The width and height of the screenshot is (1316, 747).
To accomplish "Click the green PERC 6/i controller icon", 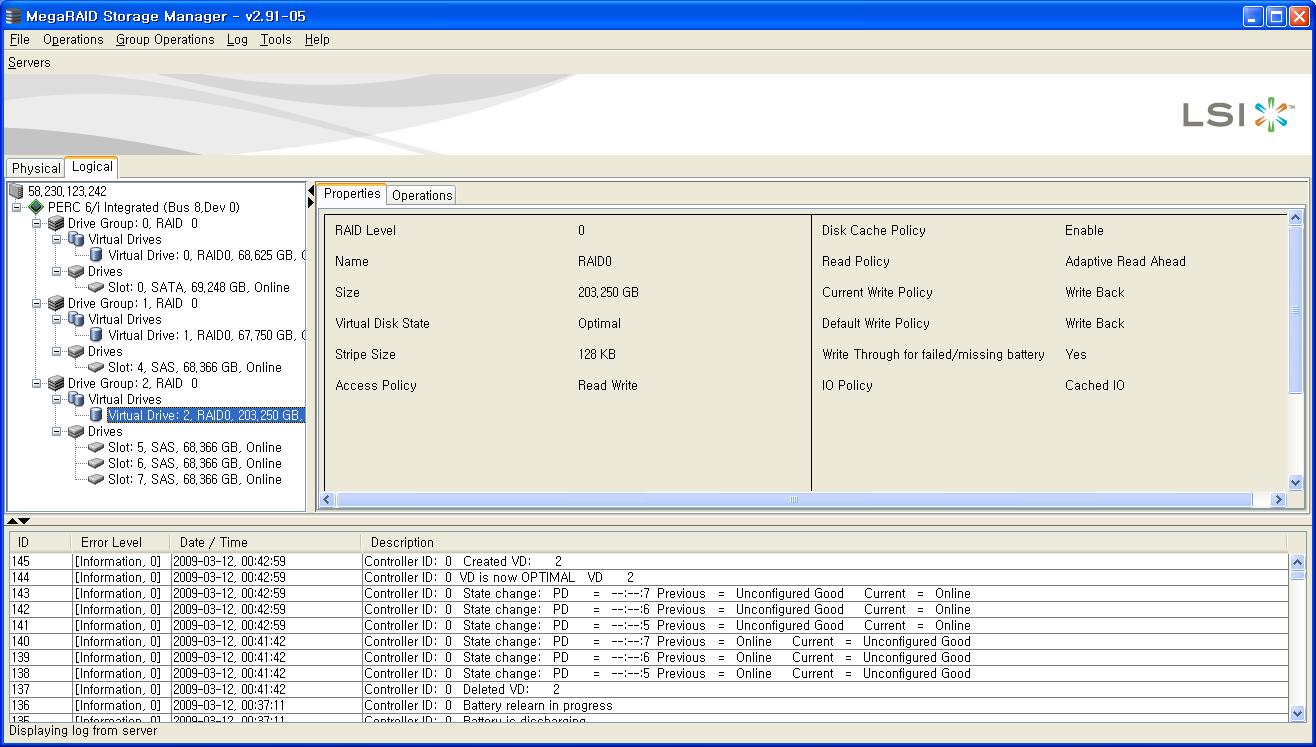I will (36, 207).
